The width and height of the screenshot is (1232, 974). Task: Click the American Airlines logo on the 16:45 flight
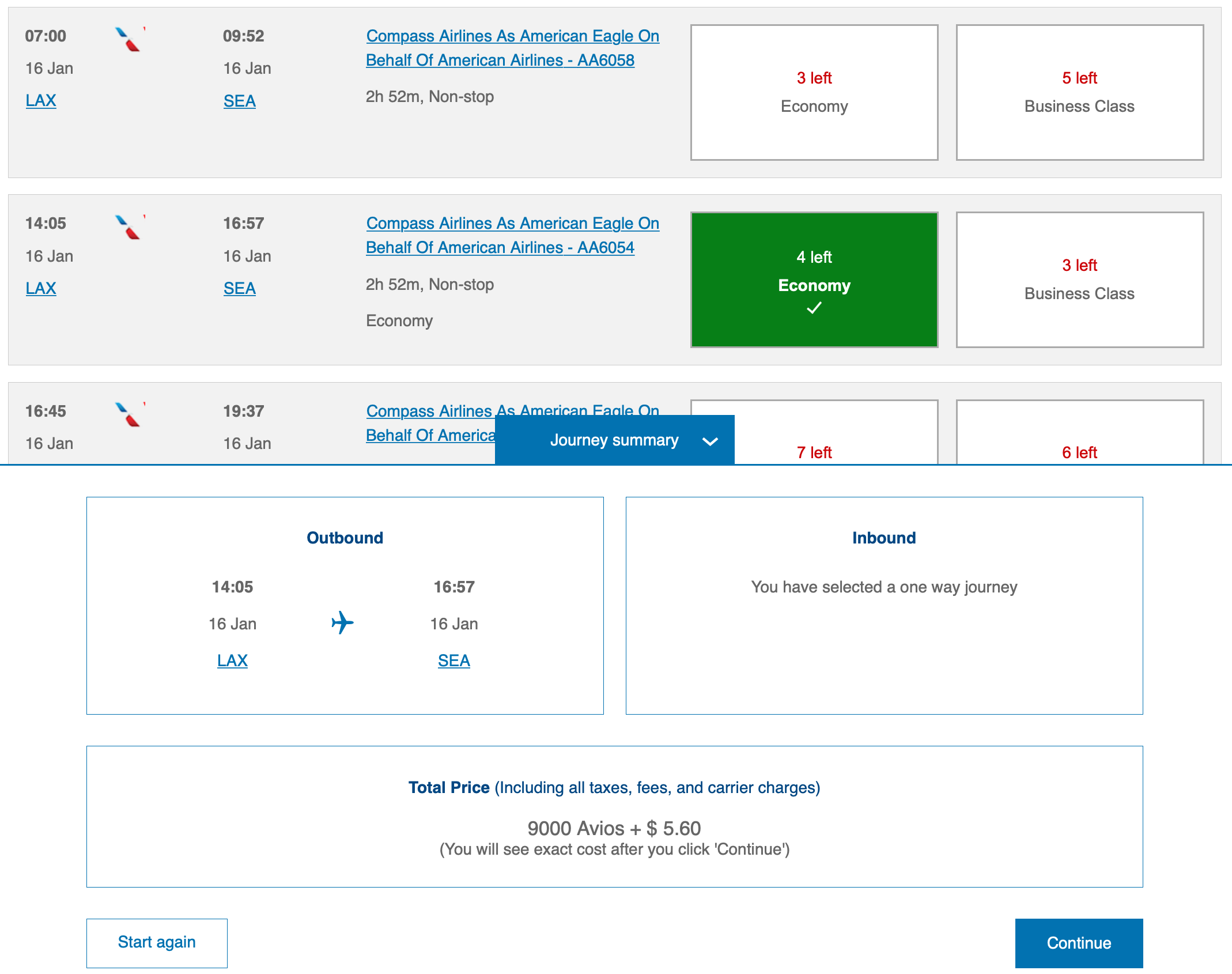pyautogui.click(x=129, y=414)
